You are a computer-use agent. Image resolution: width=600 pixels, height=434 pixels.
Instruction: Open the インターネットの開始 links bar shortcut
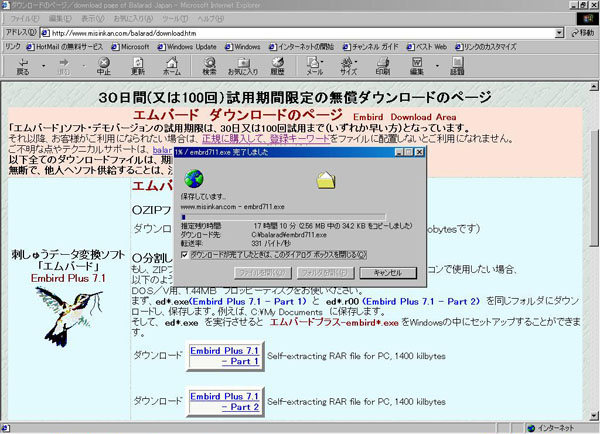coord(301,47)
